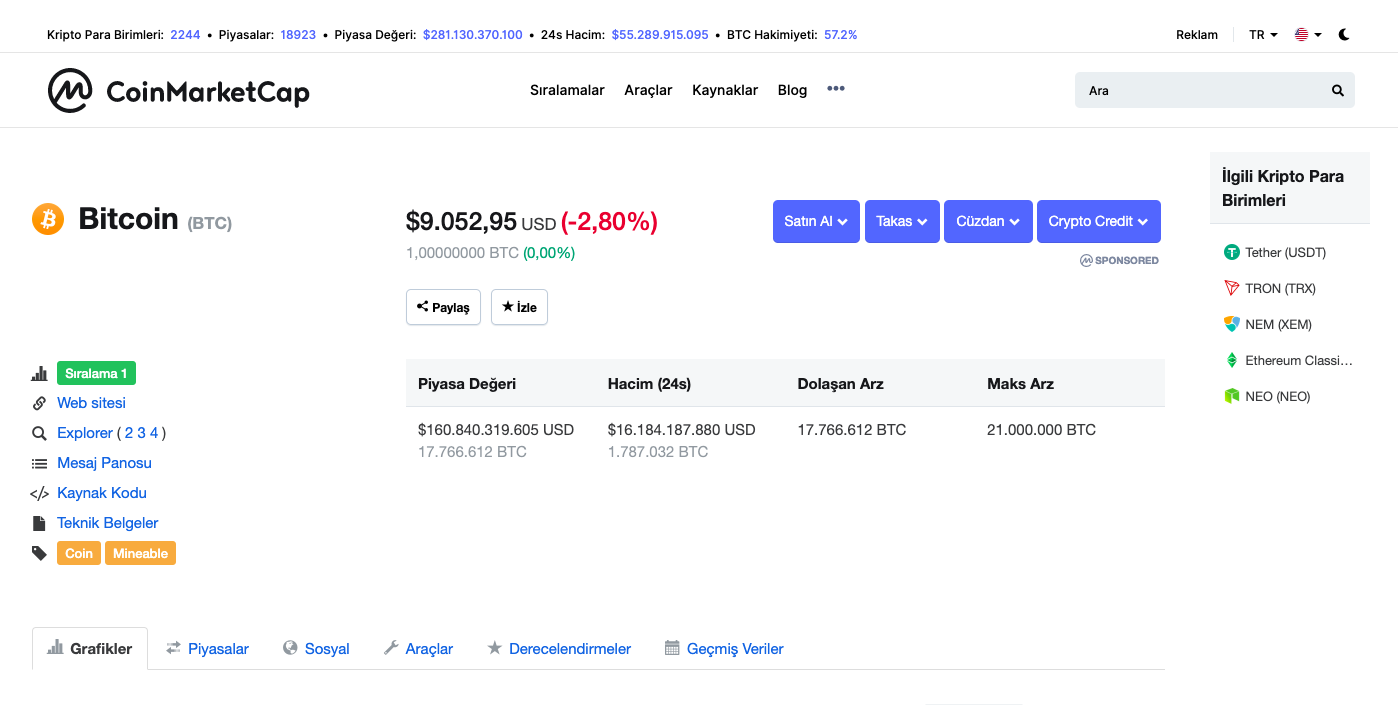Open the Tether (USDT) link
The image size is (1398, 705).
point(1285,252)
